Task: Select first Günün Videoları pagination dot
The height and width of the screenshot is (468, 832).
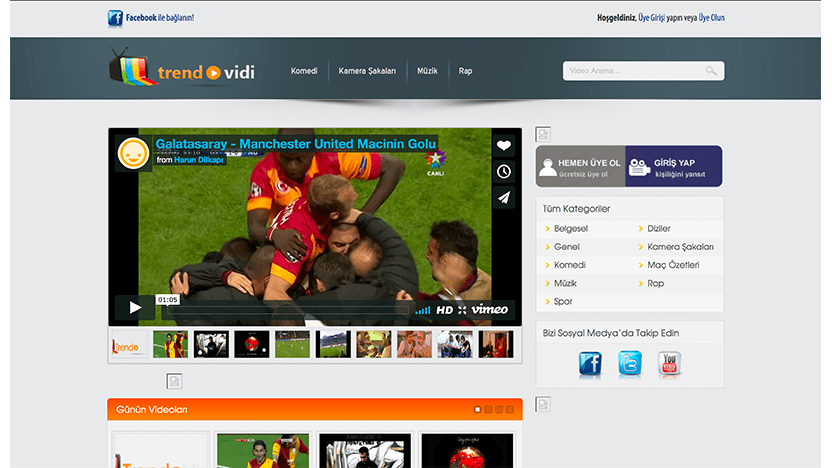Action: coord(477,409)
